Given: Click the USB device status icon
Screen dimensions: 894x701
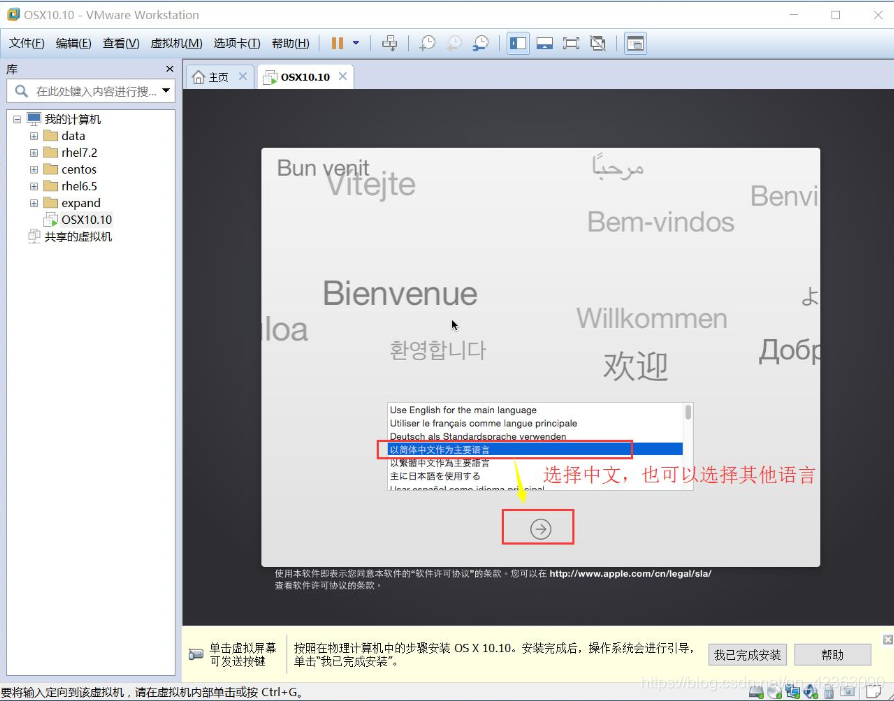Looking at the screenshot, I should click(x=829, y=692).
